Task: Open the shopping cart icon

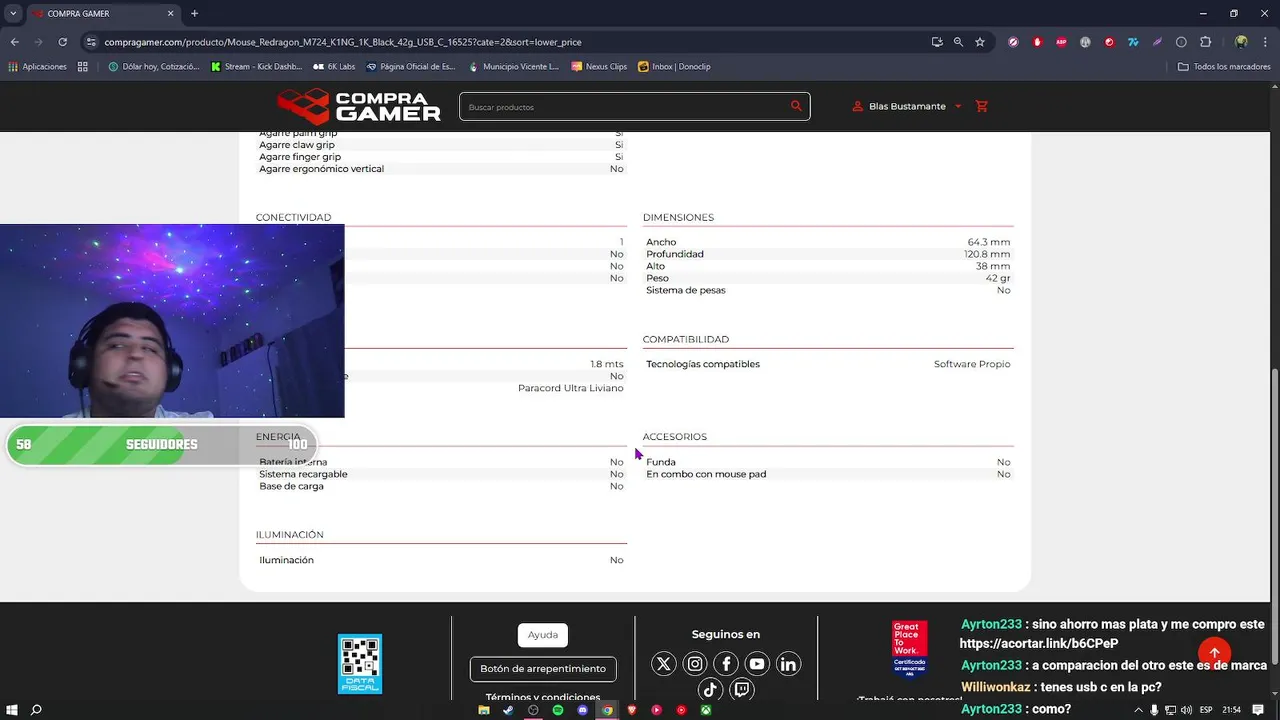Action: (981, 106)
